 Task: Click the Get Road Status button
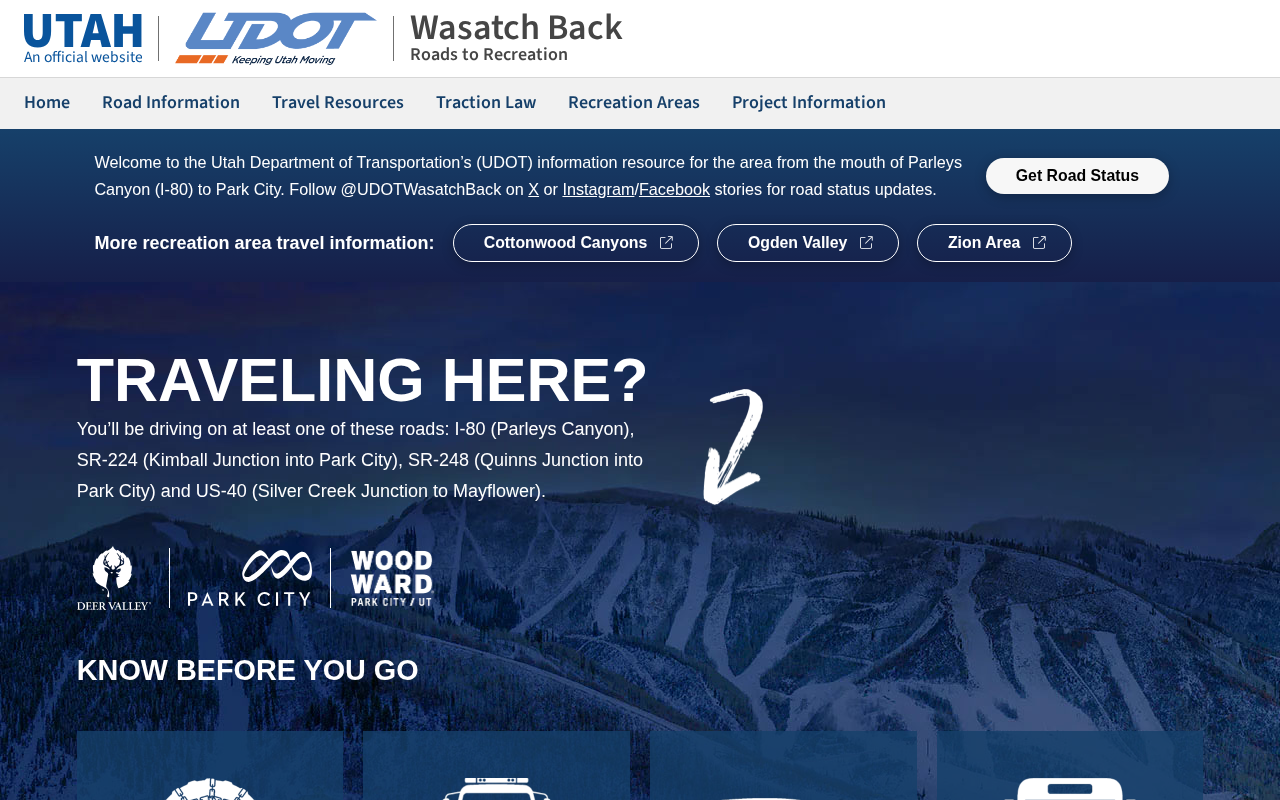coord(1077,176)
